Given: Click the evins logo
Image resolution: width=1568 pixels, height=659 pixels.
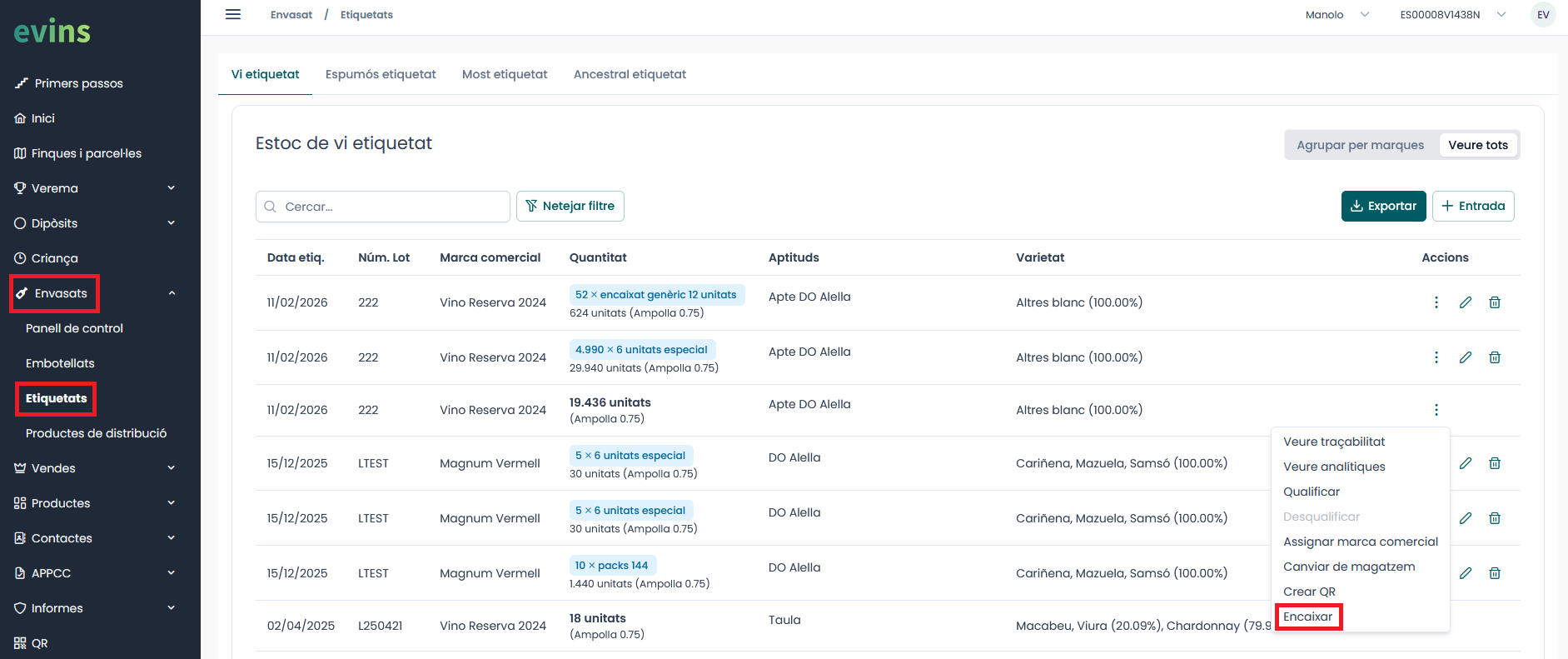Looking at the screenshot, I should click(52, 31).
